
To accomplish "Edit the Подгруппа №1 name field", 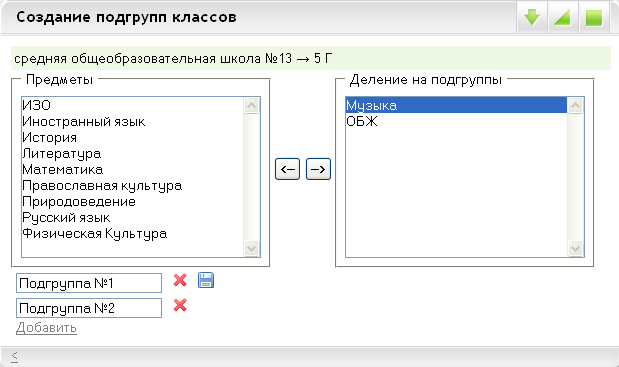I will tap(89, 283).
